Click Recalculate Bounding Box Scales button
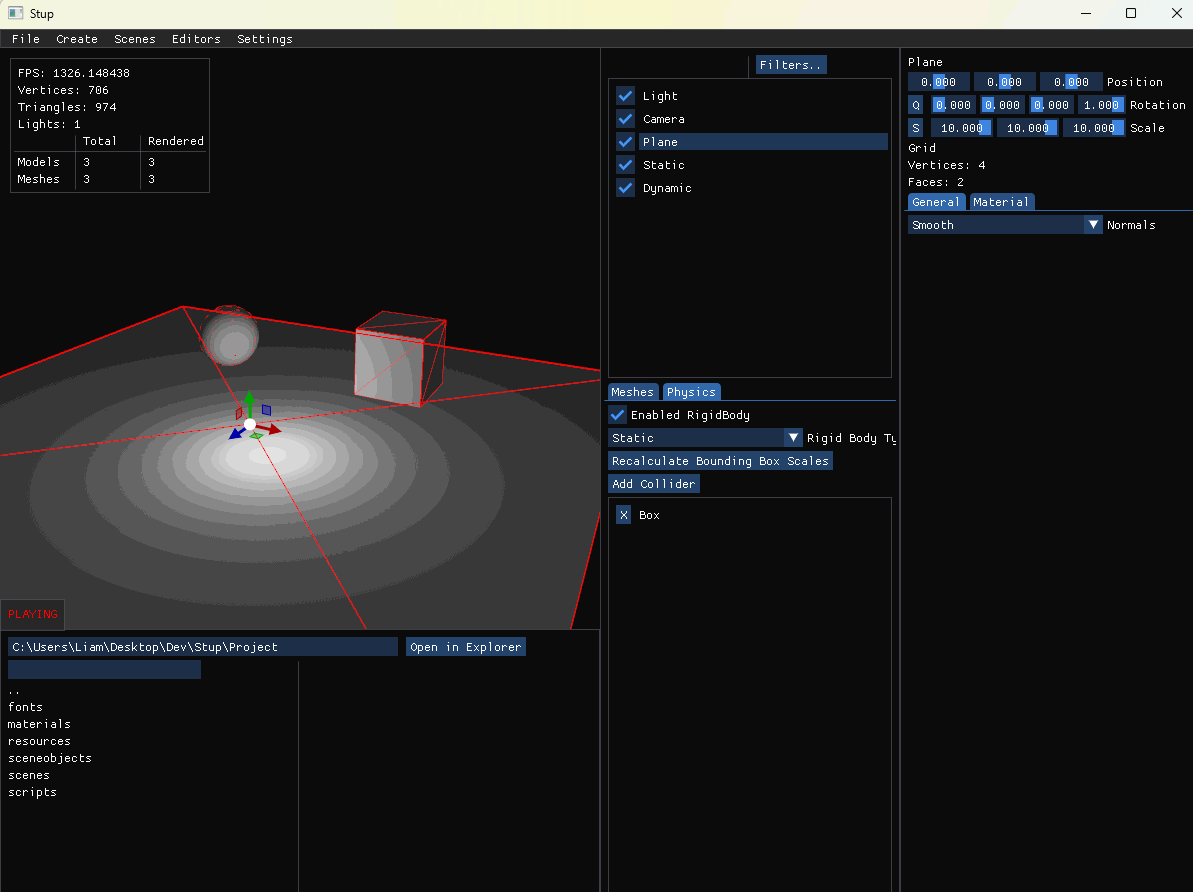 pyautogui.click(x=720, y=461)
